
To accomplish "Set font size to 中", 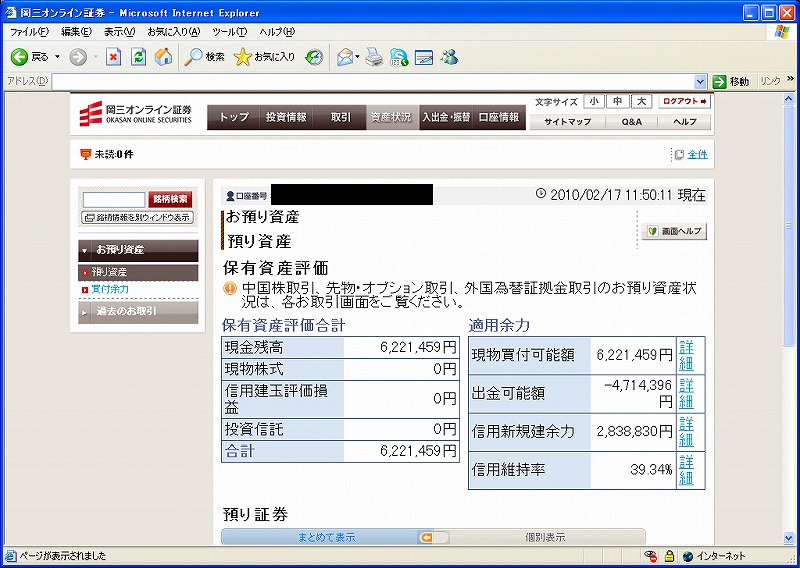I will point(618,101).
